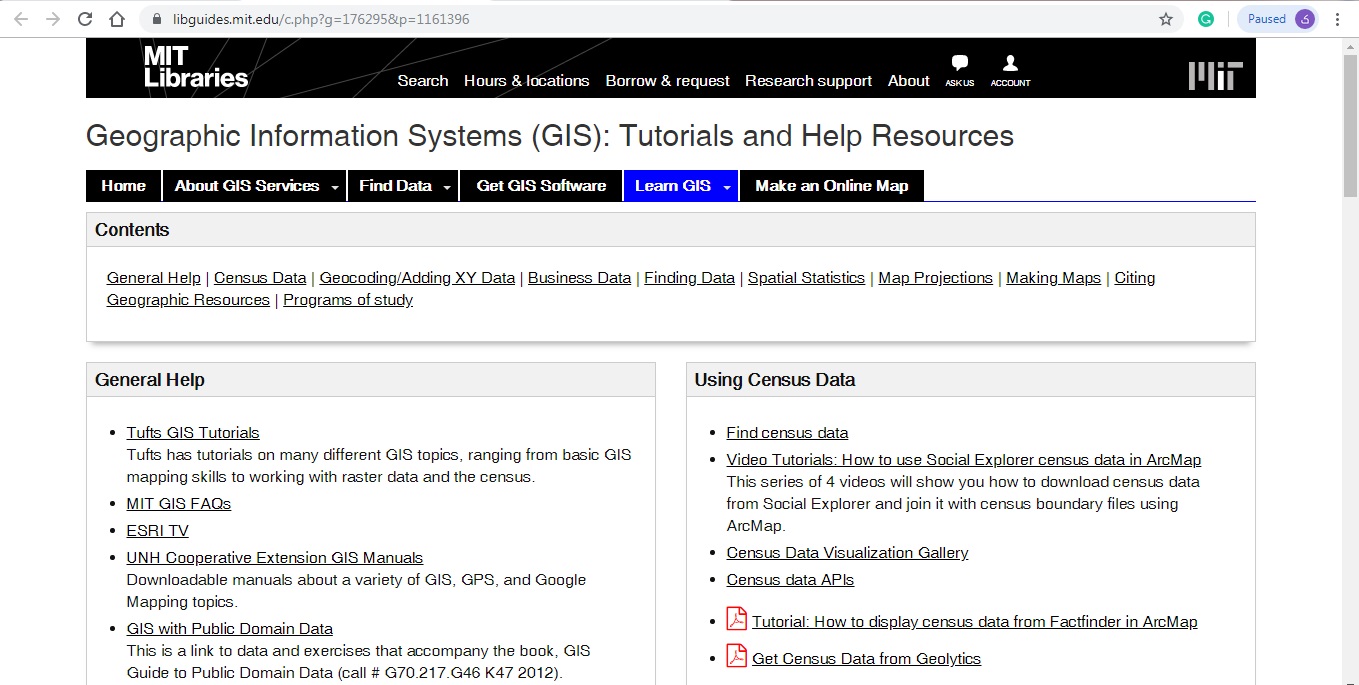Screen dimensions: 1359x685
Task: Focus the address bar URL field
Action: [660, 19]
